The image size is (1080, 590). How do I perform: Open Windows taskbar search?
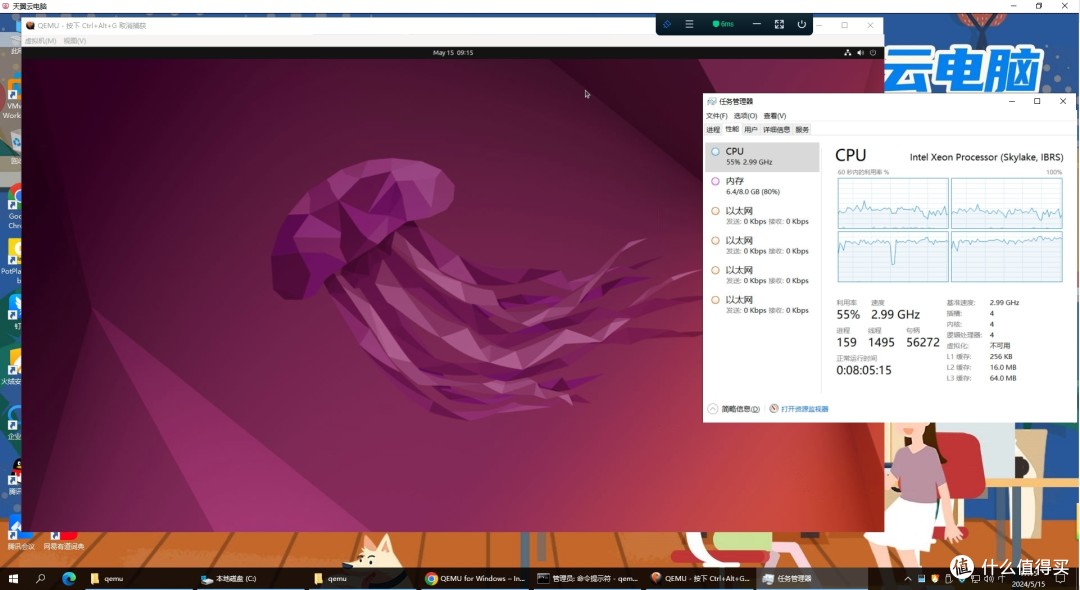click(x=40, y=579)
